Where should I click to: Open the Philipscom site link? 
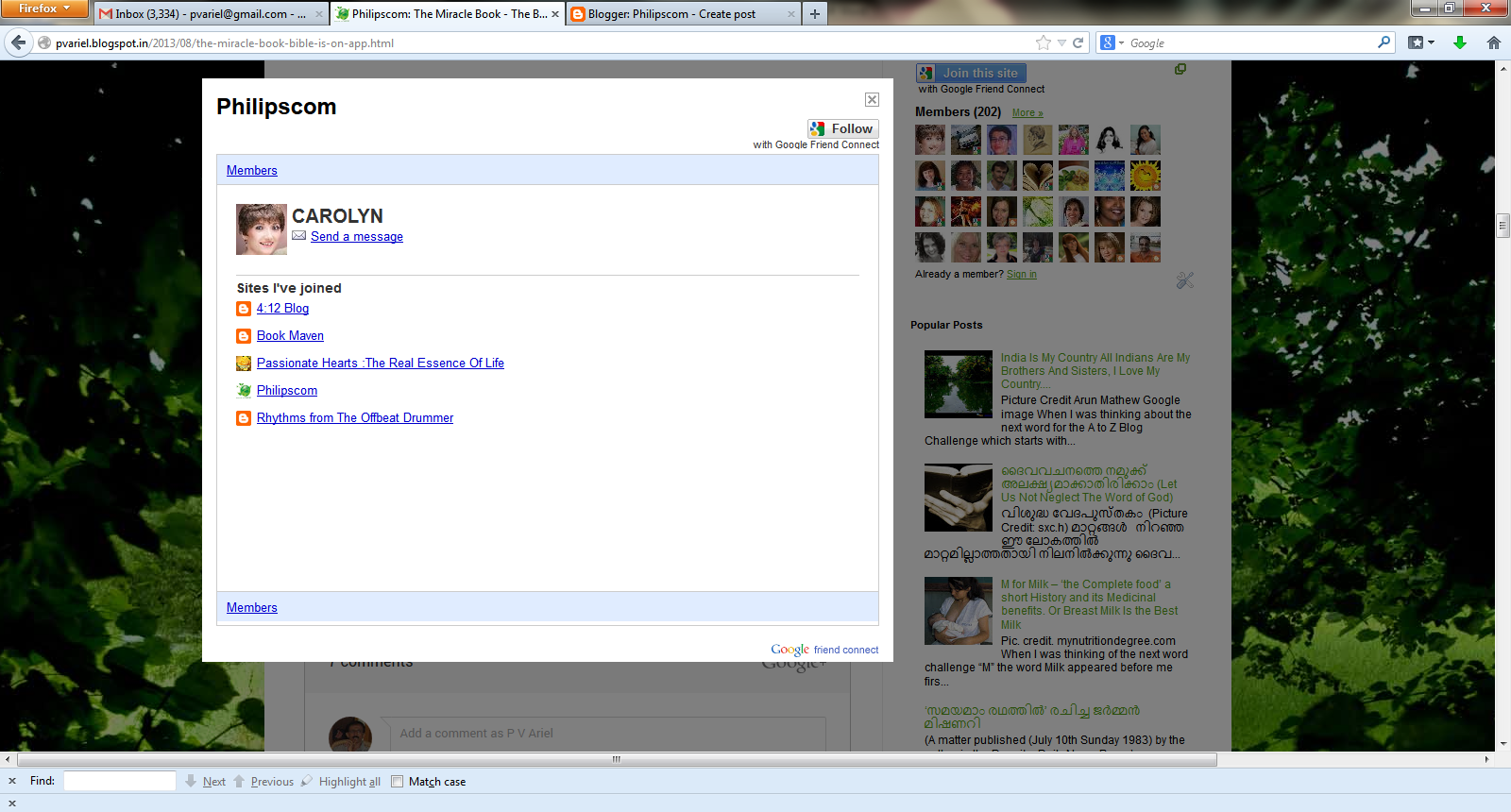287,391
